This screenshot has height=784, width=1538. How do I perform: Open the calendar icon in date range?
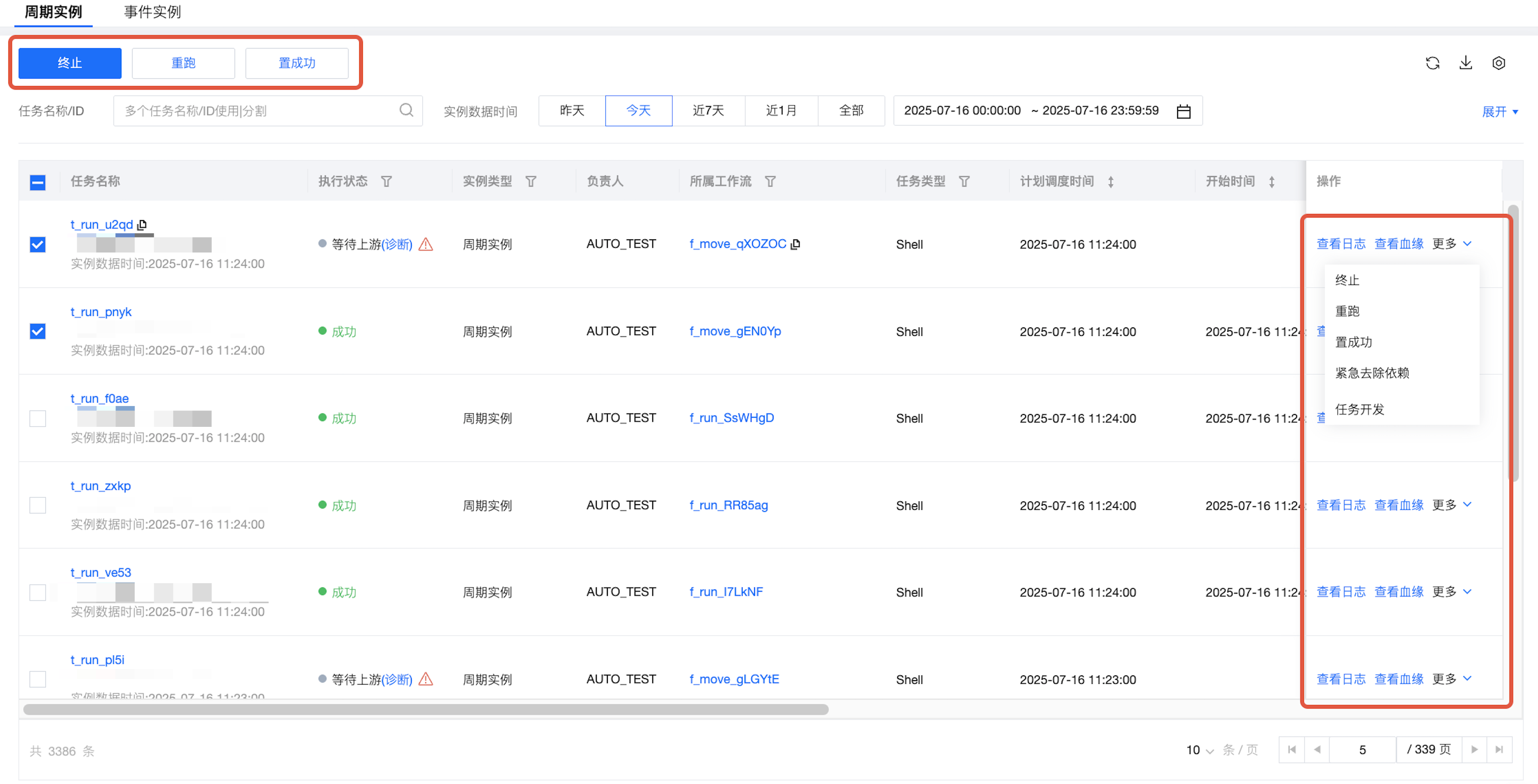click(1183, 111)
